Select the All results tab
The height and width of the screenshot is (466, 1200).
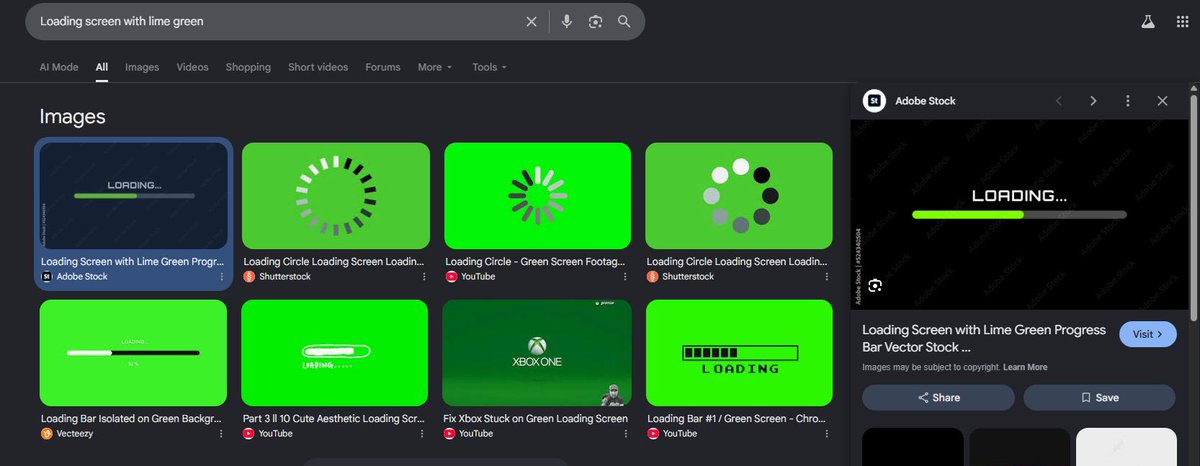(102, 67)
